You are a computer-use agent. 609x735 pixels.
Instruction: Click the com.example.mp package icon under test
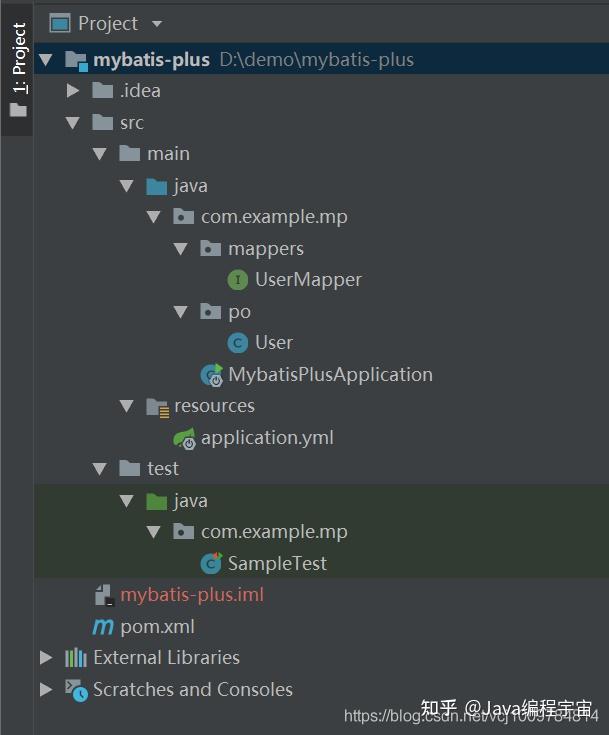click(183, 532)
